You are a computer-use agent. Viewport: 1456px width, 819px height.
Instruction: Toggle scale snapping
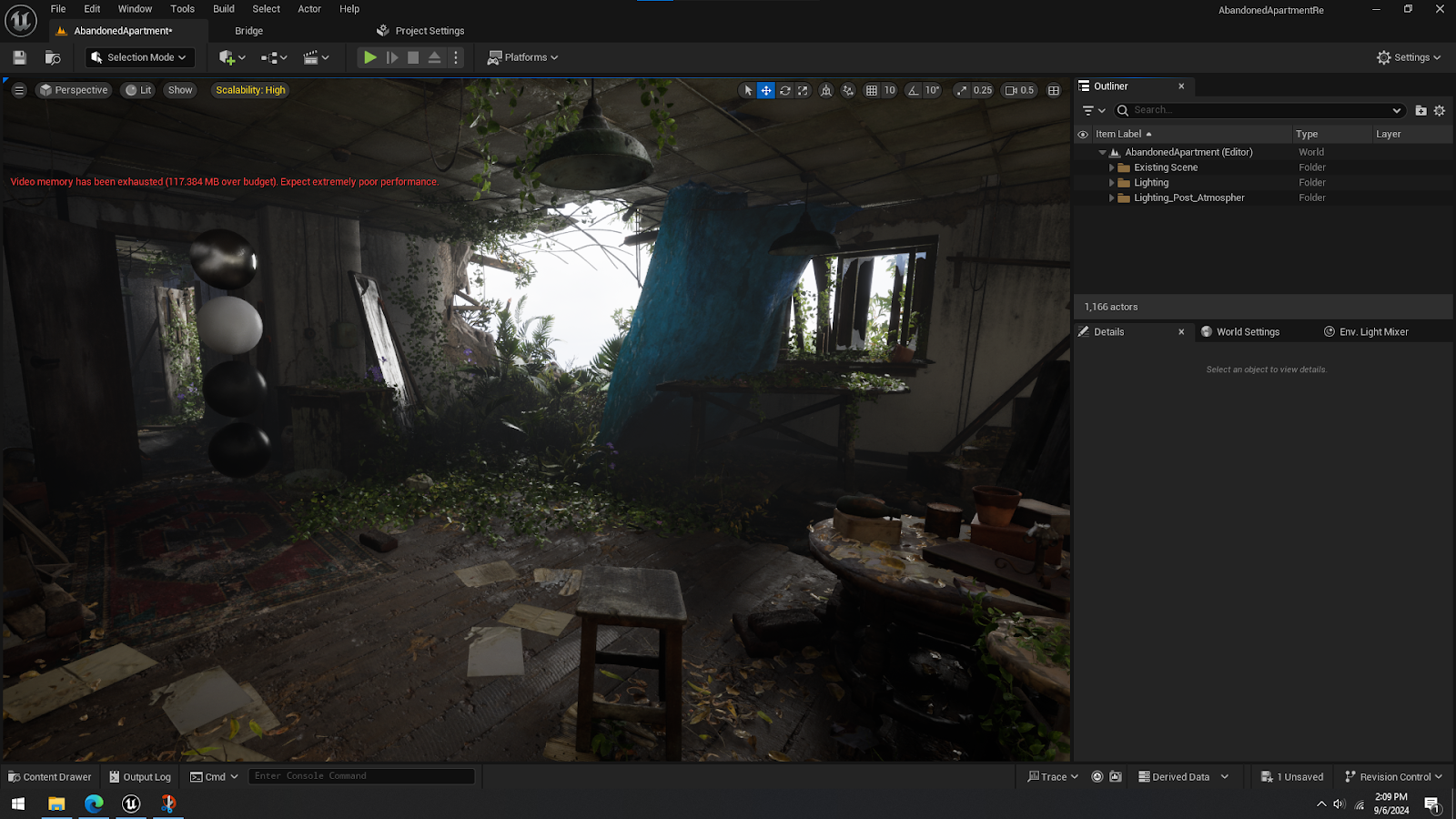pyautogui.click(x=962, y=90)
